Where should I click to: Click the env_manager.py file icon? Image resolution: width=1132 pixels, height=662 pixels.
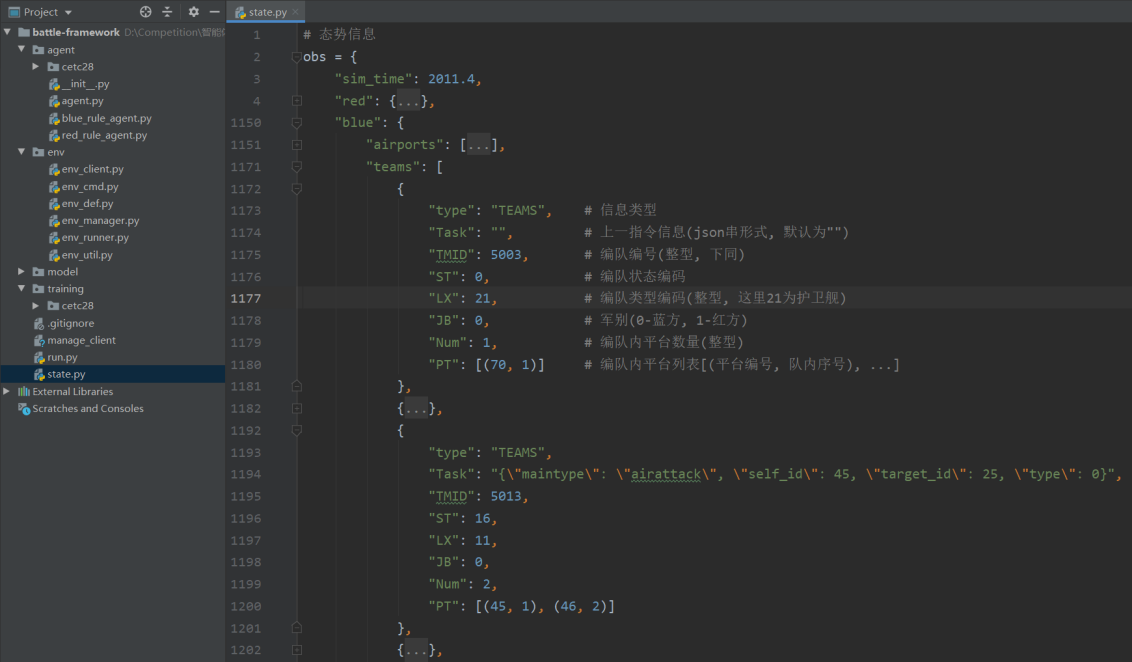click(x=53, y=220)
